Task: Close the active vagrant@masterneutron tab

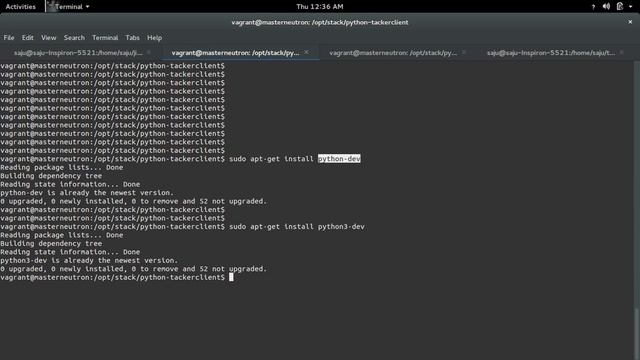Action: 306,52
